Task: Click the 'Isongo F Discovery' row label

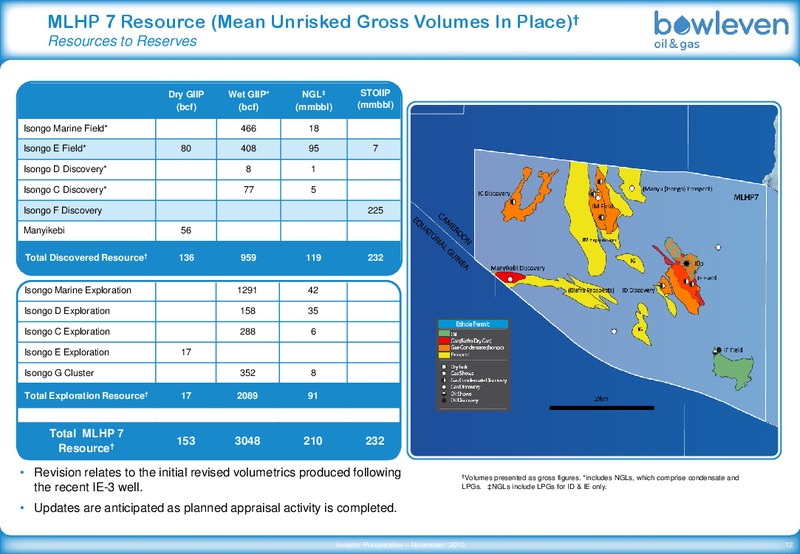Action: (62, 210)
